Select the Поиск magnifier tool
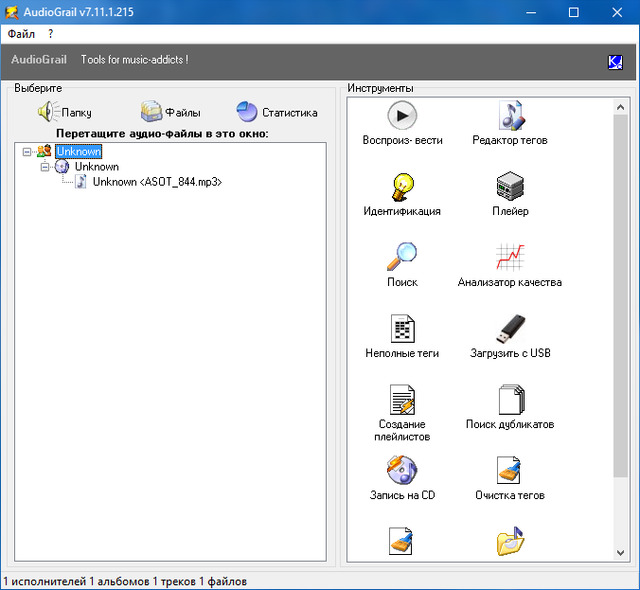640x590 pixels. pyautogui.click(x=402, y=258)
